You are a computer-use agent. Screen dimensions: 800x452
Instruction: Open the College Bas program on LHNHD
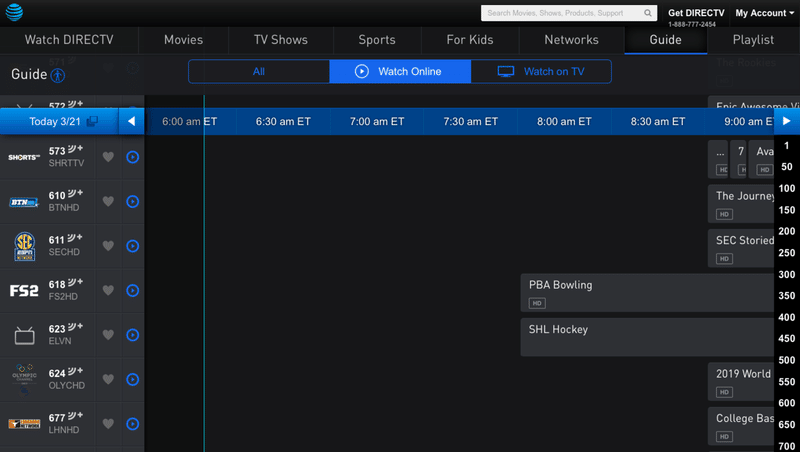[741, 426]
